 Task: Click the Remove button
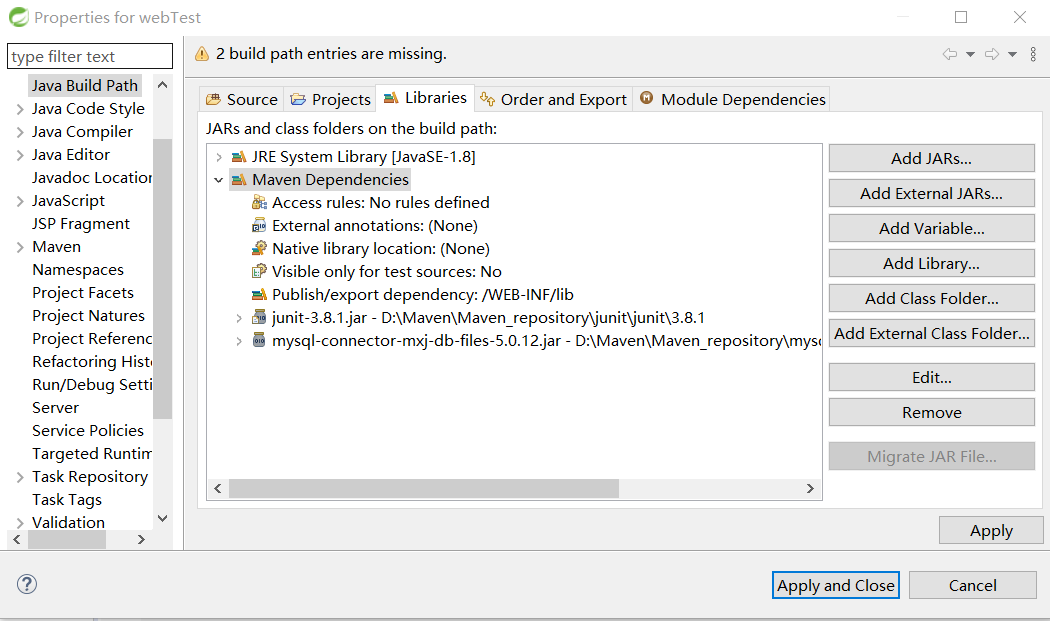coord(931,412)
